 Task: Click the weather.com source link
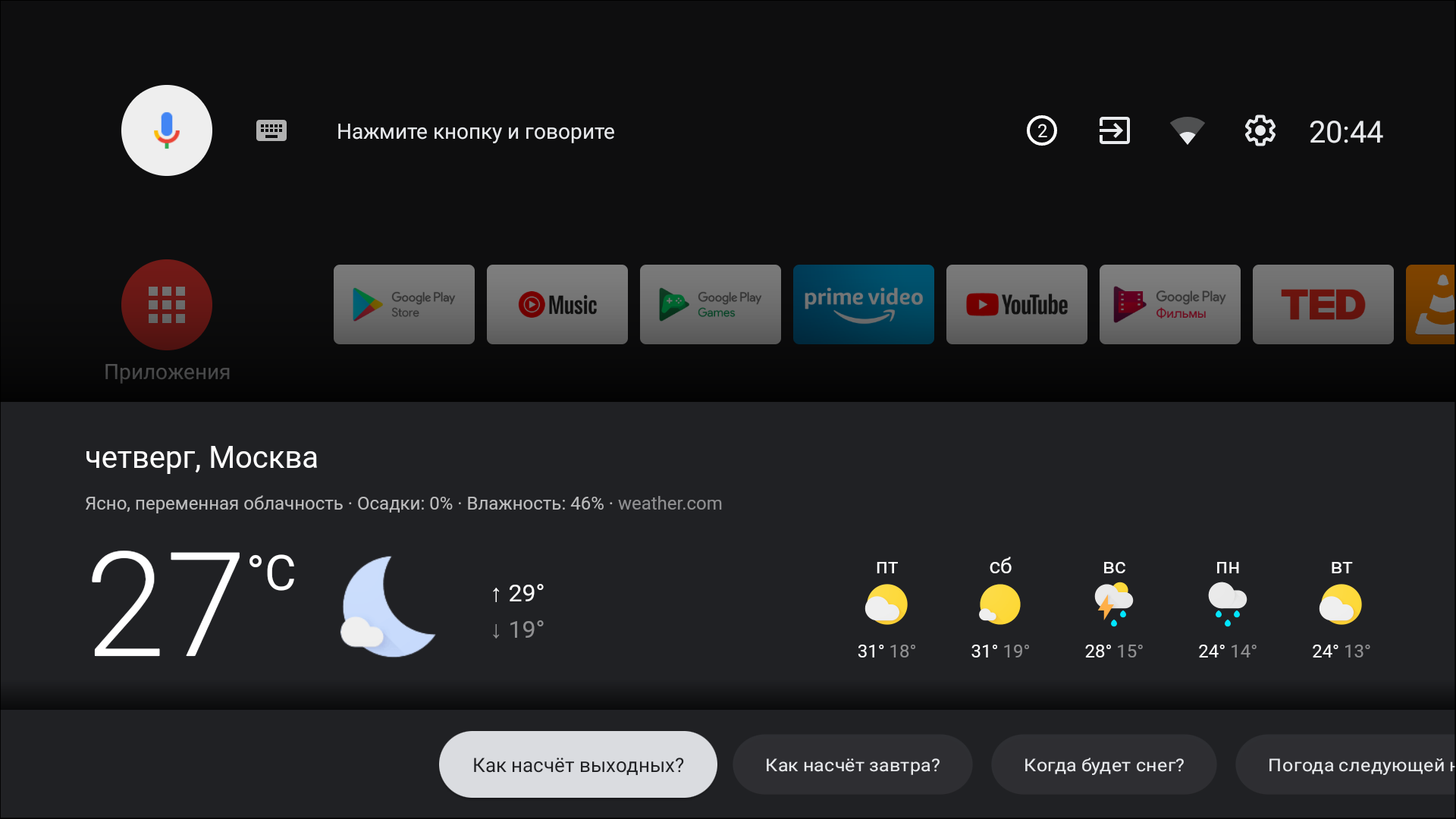[670, 504]
